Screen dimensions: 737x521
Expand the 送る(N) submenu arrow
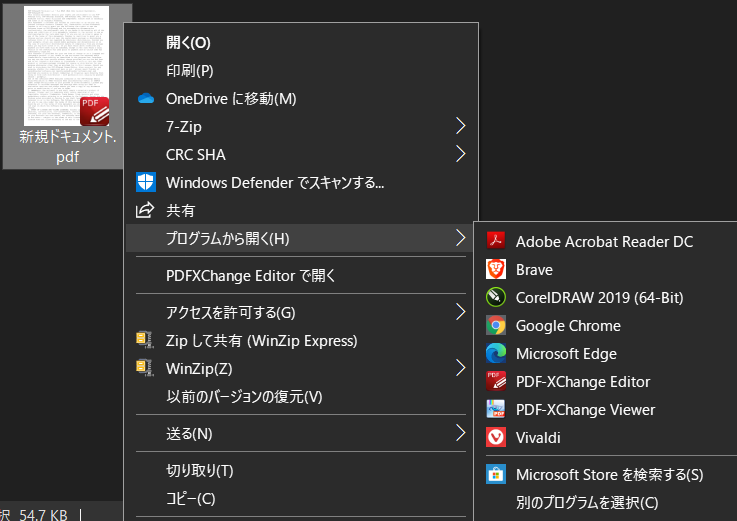click(x=461, y=433)
